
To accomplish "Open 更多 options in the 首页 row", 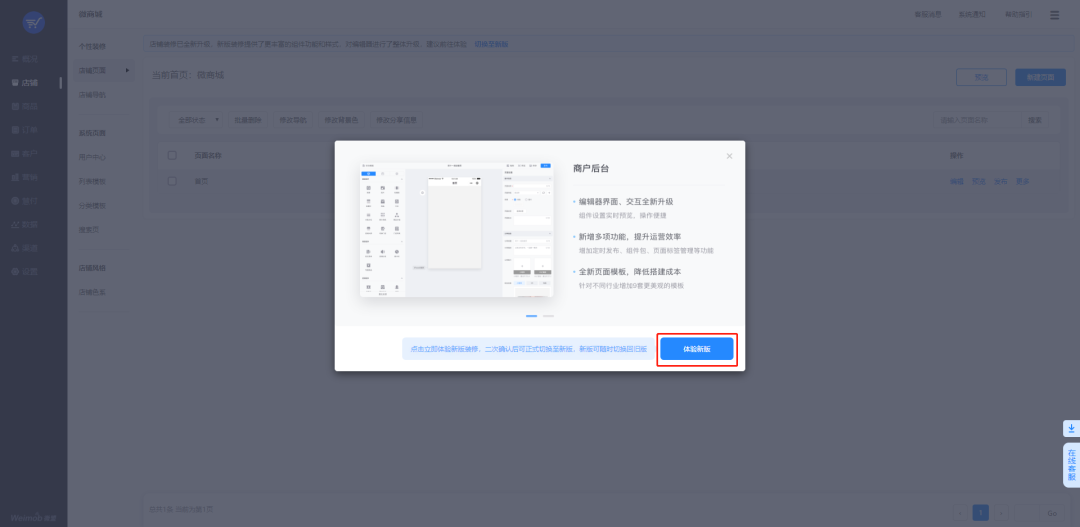I will [1023, 181].
